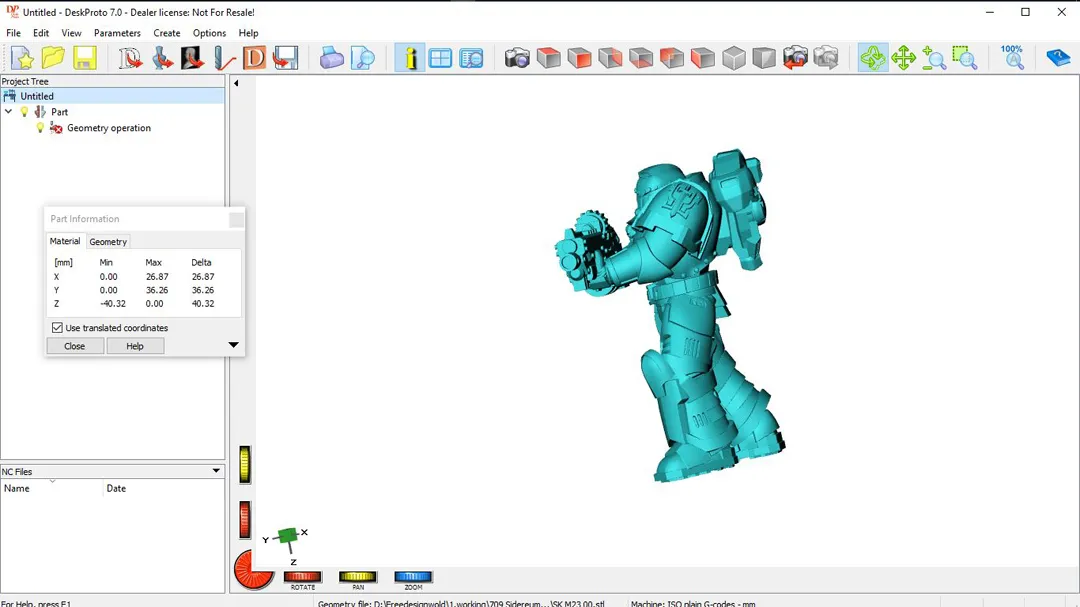Print using the printer icon

tap(331, 58)
